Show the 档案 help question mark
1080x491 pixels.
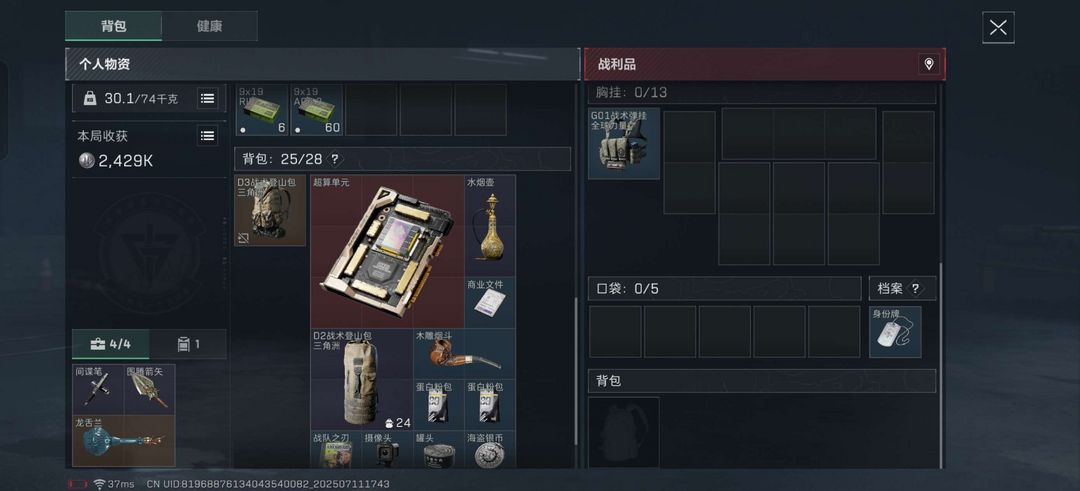(915, 289)
